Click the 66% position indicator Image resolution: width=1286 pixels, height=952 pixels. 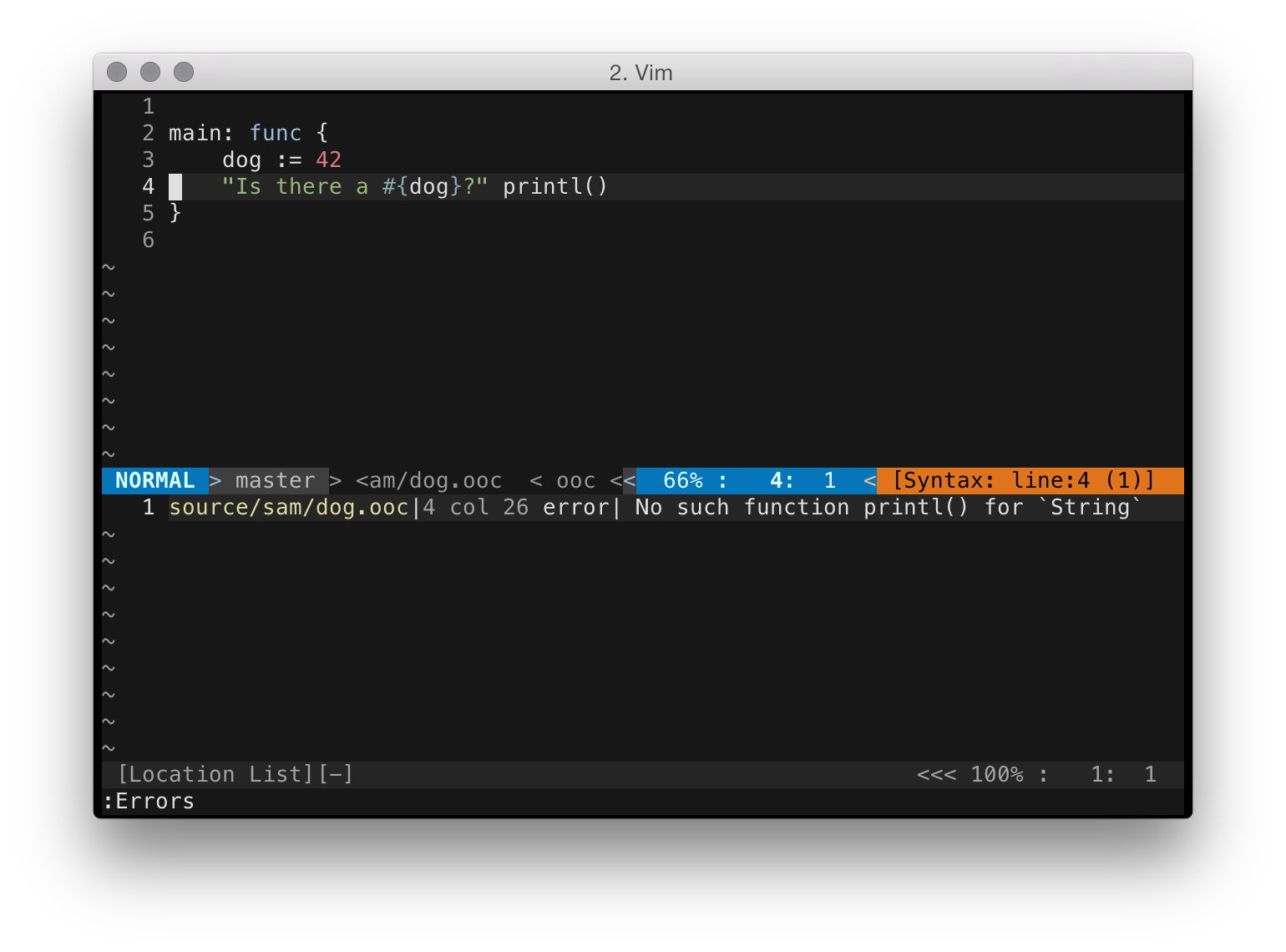pos(682,480)
